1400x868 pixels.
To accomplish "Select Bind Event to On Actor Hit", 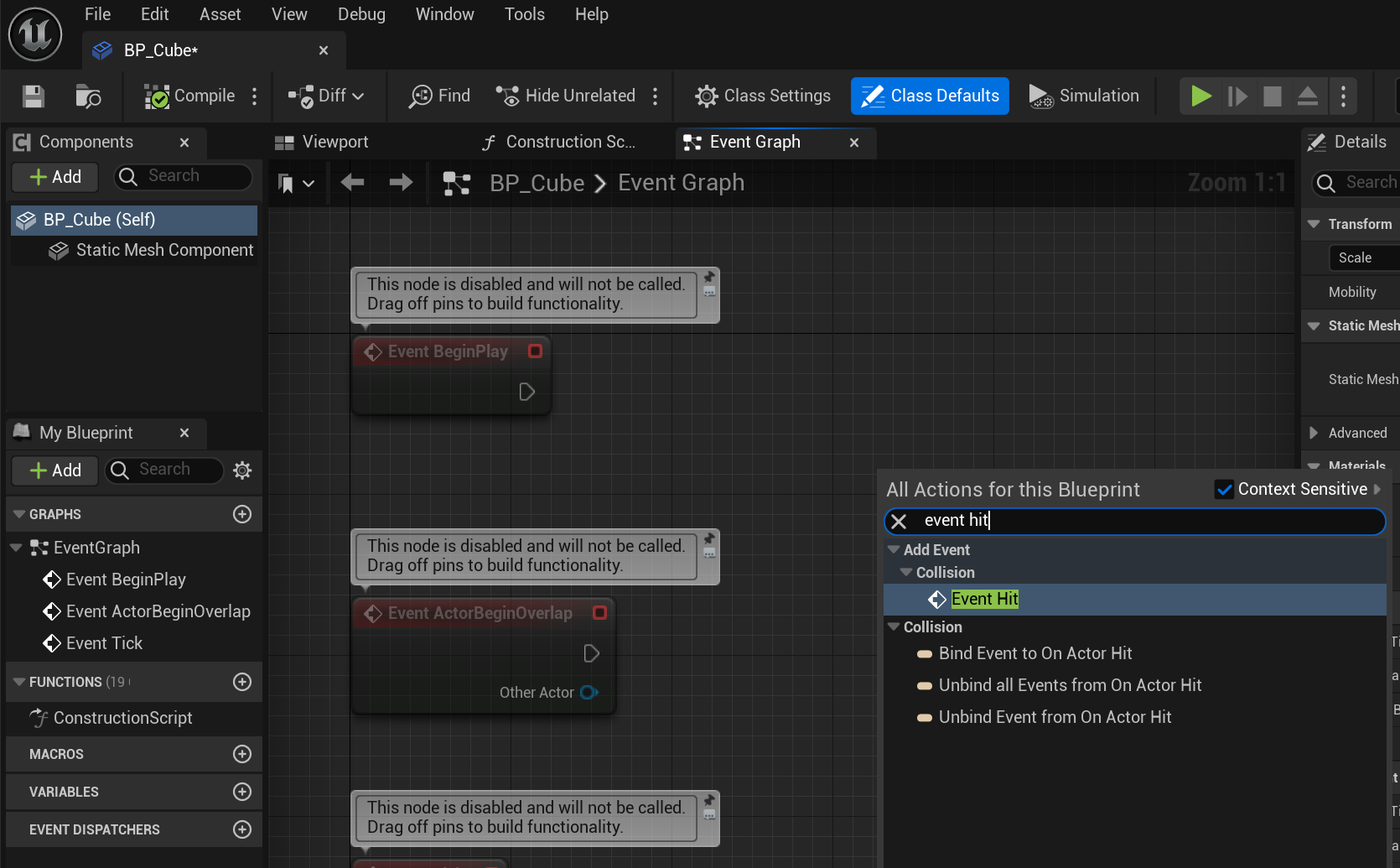I will click(x=1035, y=653).
